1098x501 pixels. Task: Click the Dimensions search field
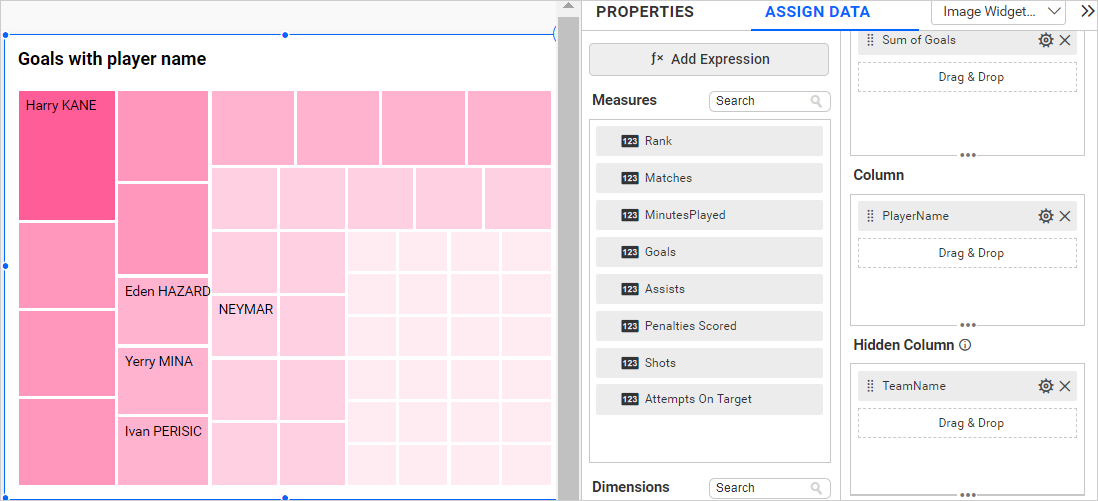pos(762,488)
